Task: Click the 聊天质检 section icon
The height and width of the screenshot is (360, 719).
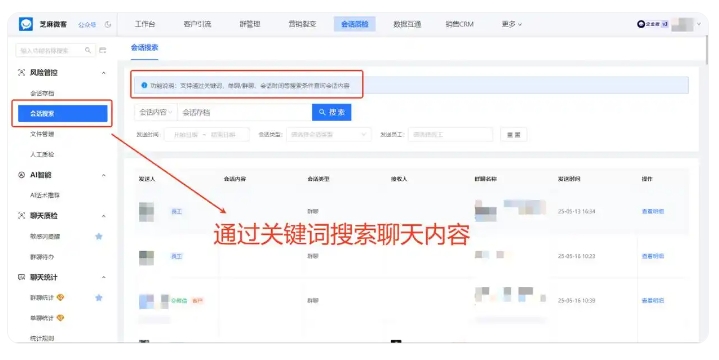Action: pos(21,216)
